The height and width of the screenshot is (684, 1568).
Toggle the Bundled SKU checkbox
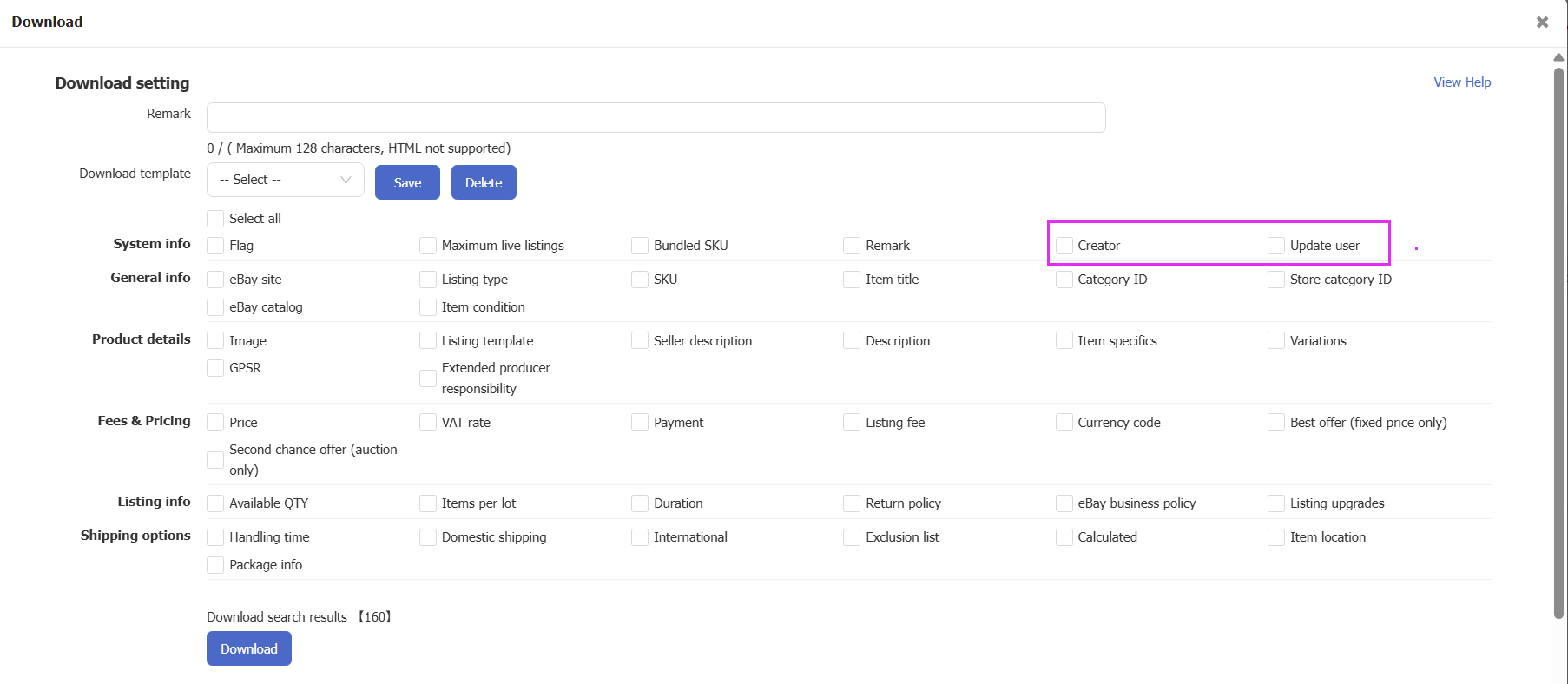(x=640, y=246)
